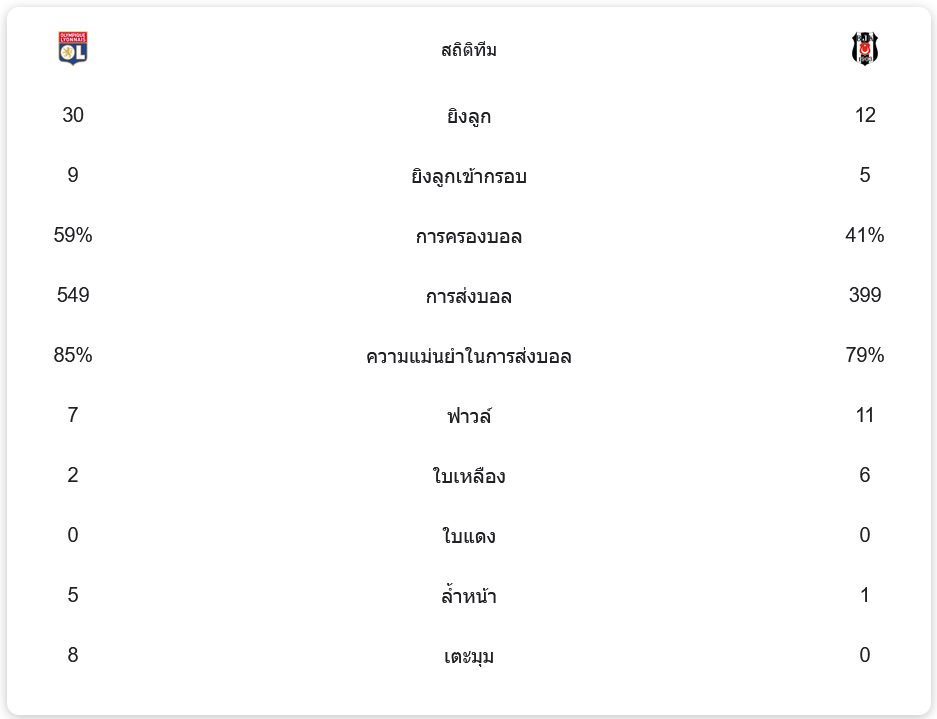Click the ใบแดง red cards label
This screenshot has width=937, height=719.
pyautogui.click(x=468, y=536)
